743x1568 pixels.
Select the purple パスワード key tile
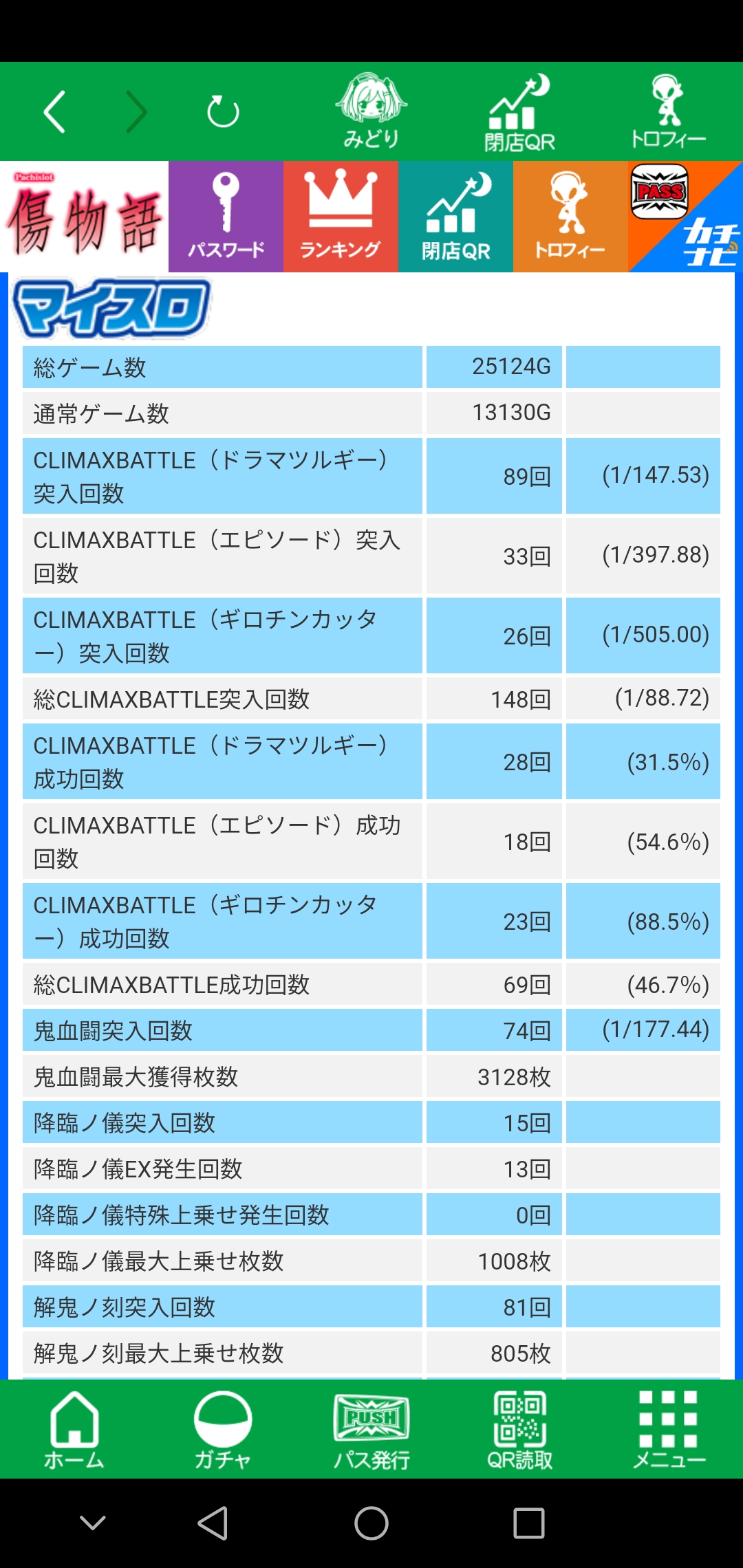(x=226, y=217)
